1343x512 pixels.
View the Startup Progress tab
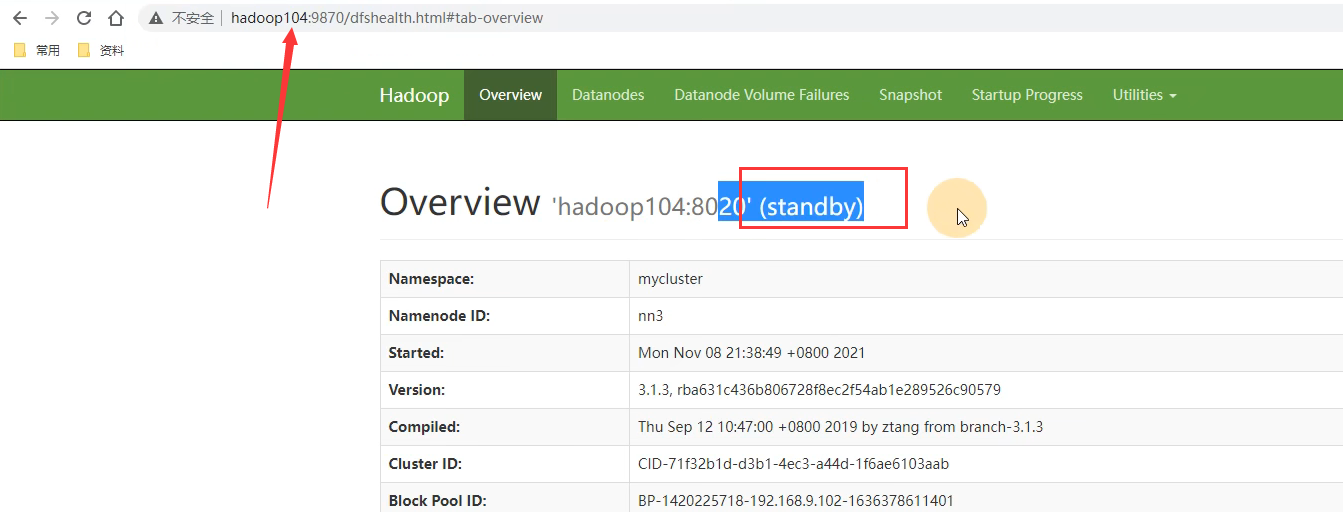pyautogui.click(x=1027, y=95)
